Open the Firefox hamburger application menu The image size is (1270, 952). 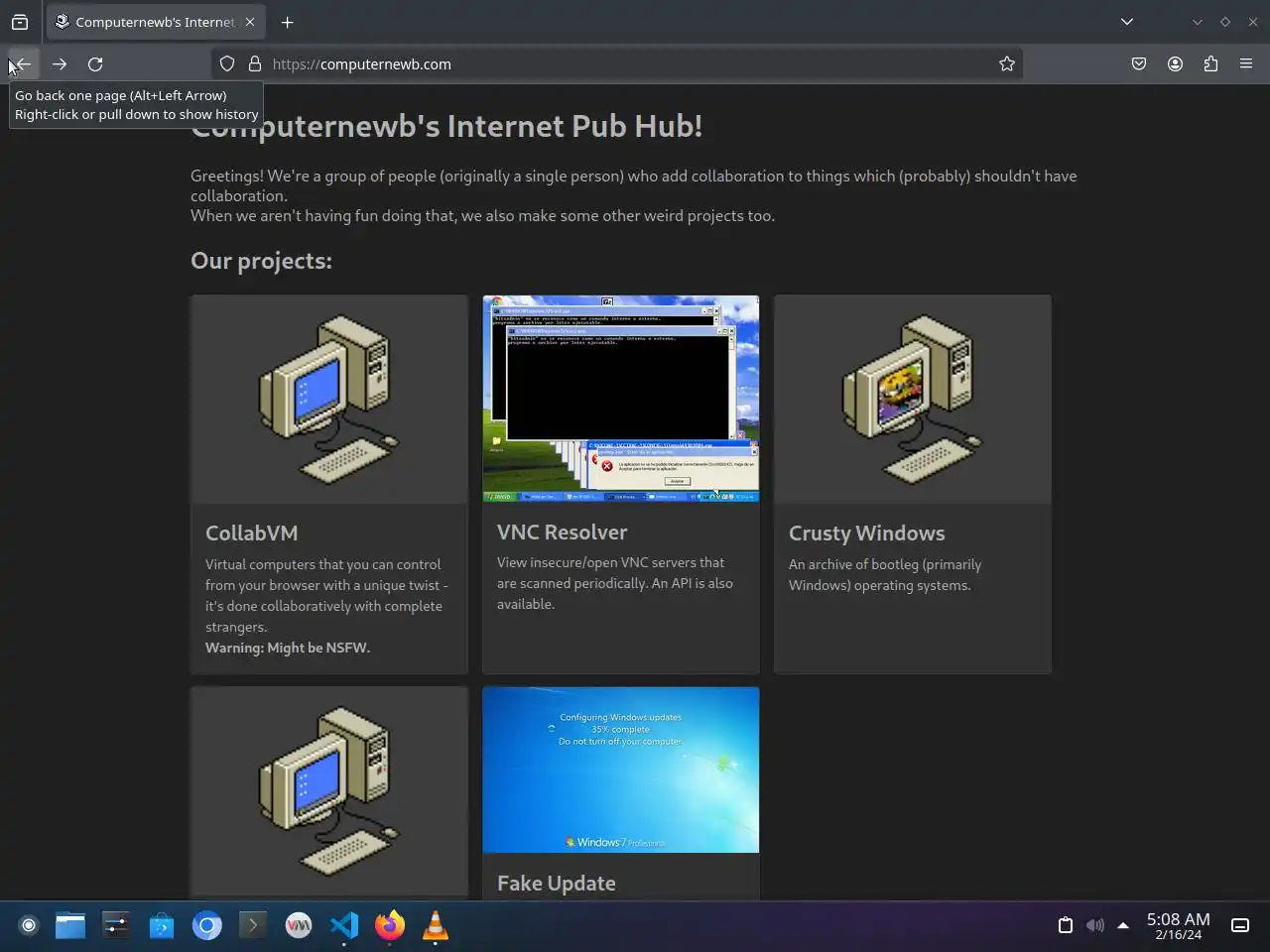click(x=1246, y=63)
